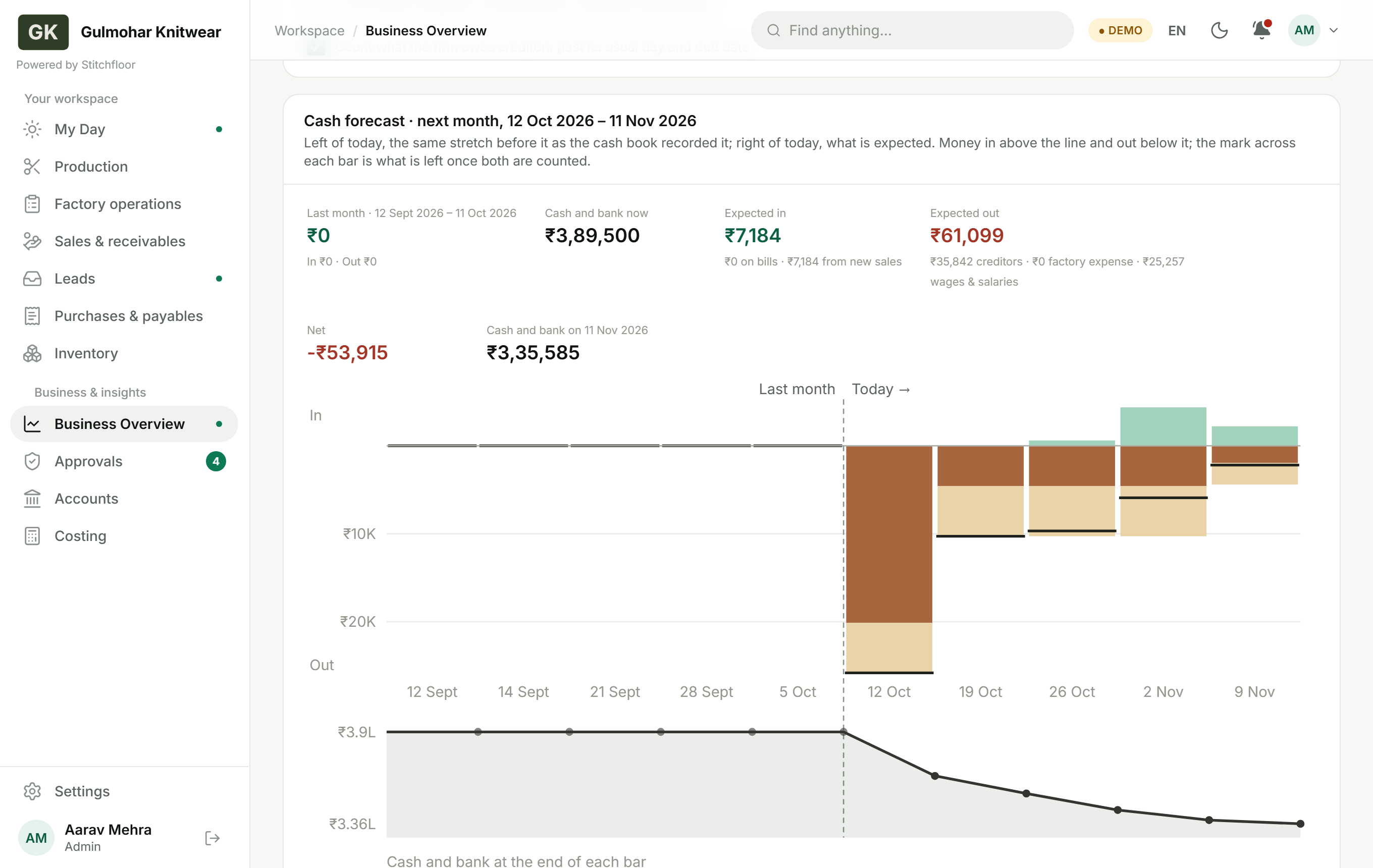Click the search magnifier icon
Screen dimensions: 1373x868
pos(773,30)
